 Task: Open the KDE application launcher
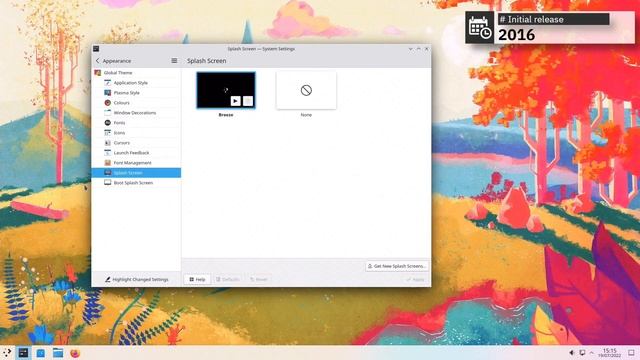click(7, 353)
